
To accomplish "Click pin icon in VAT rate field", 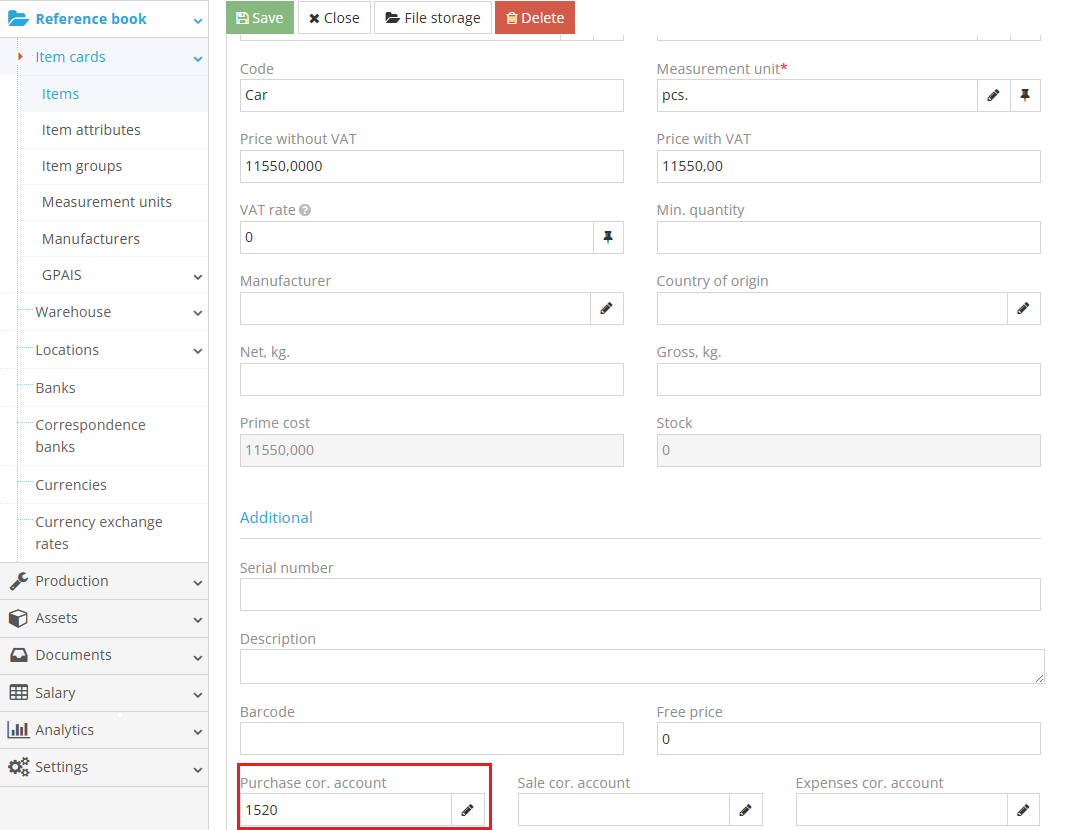I will [607, 238].
